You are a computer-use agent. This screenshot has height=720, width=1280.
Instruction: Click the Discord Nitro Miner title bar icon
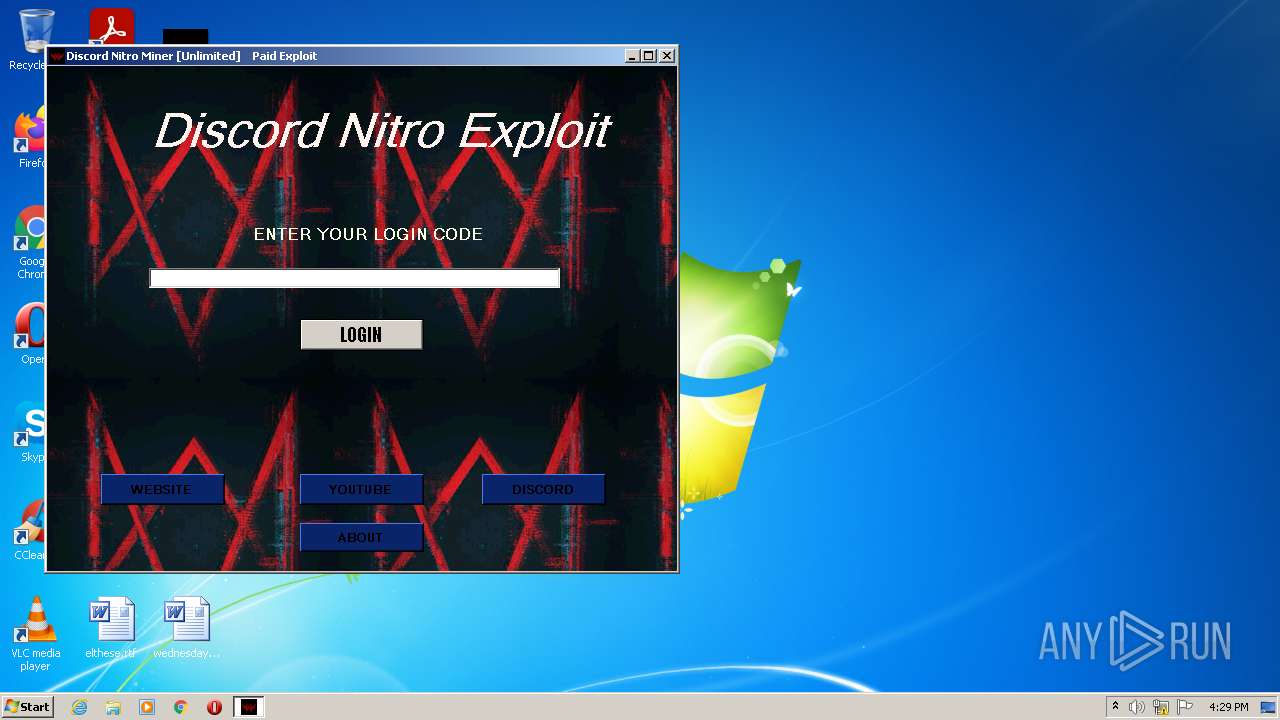tap(57, 56)
